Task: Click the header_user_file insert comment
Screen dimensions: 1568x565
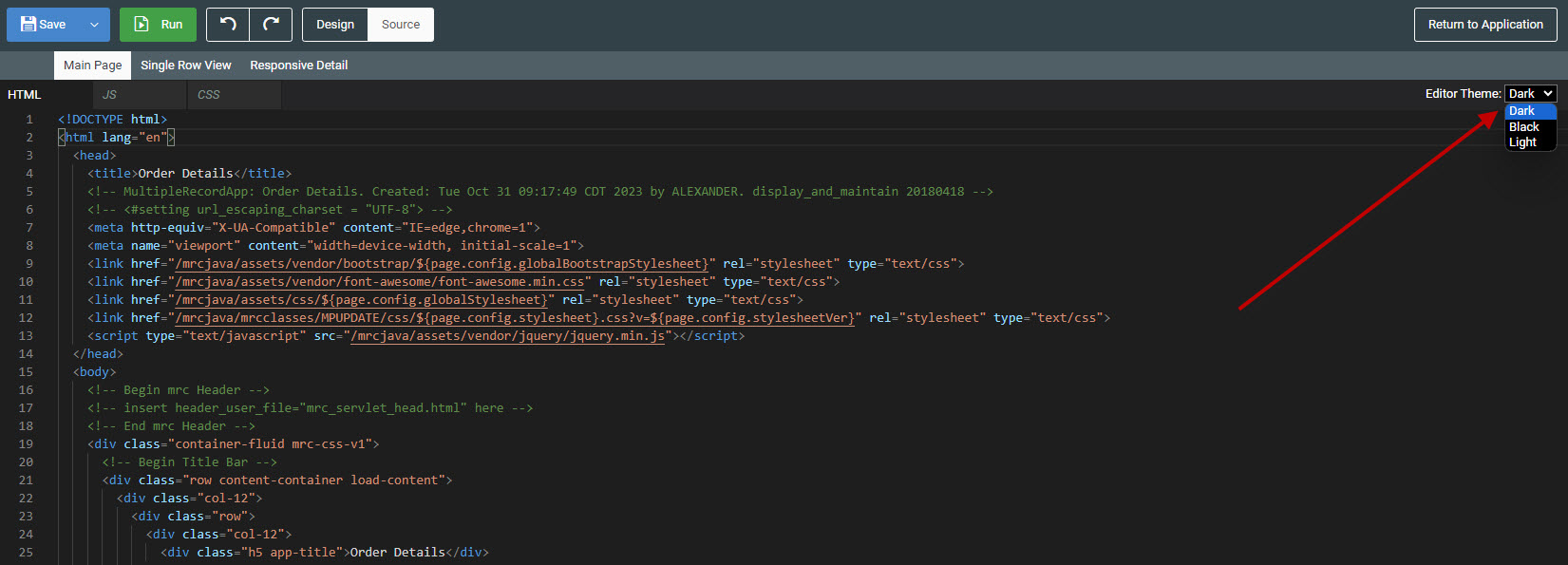Action: (311, 408)
